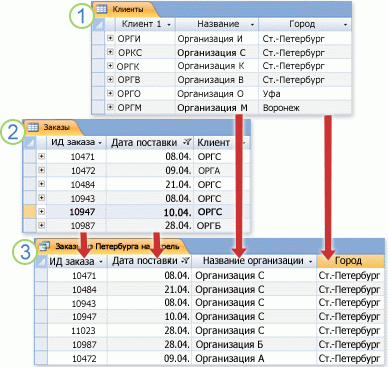This screenshot has width=388, height=367.
Task: Expand the ОРГМ client row
Action: [110, 107]
